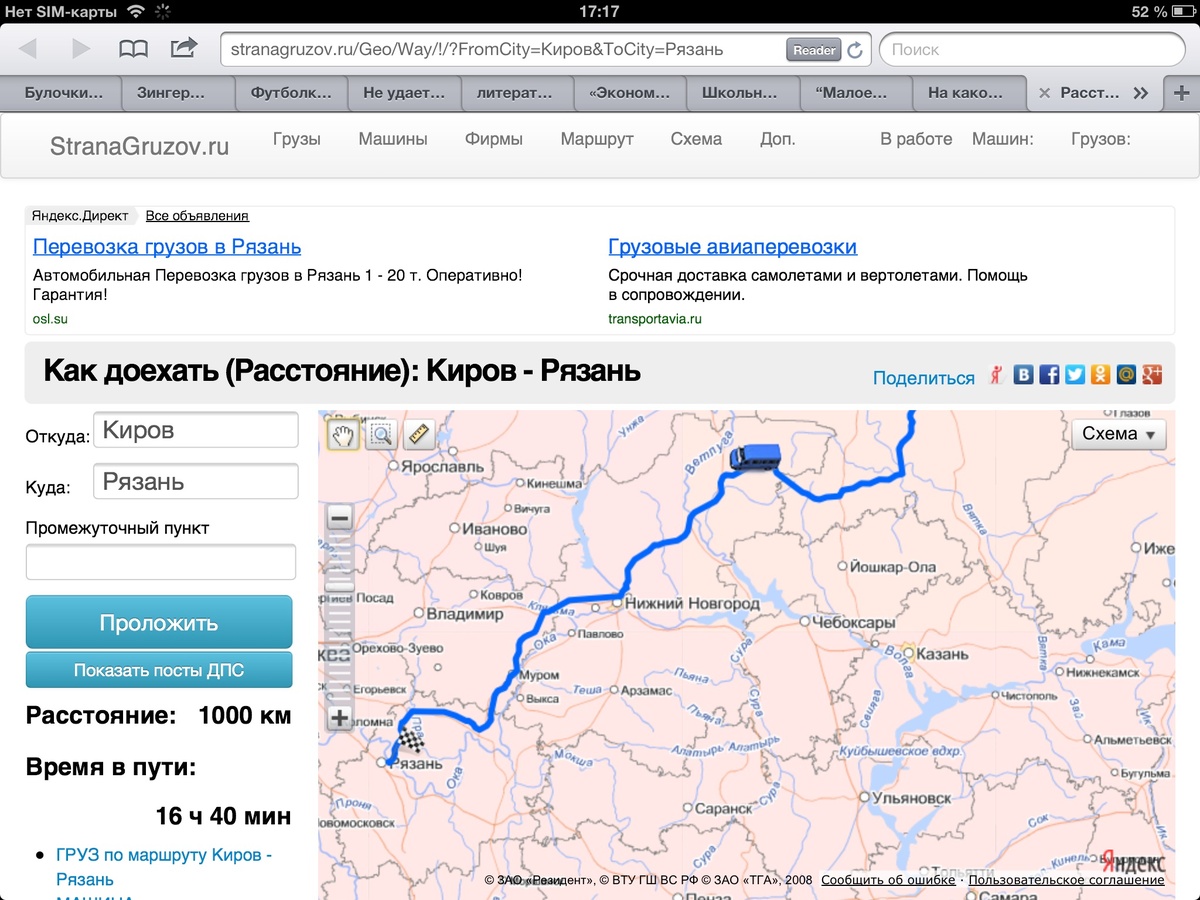Open the Машины menu item
Viewport: 1200px width, 900px height.
[x=393, y=139]
